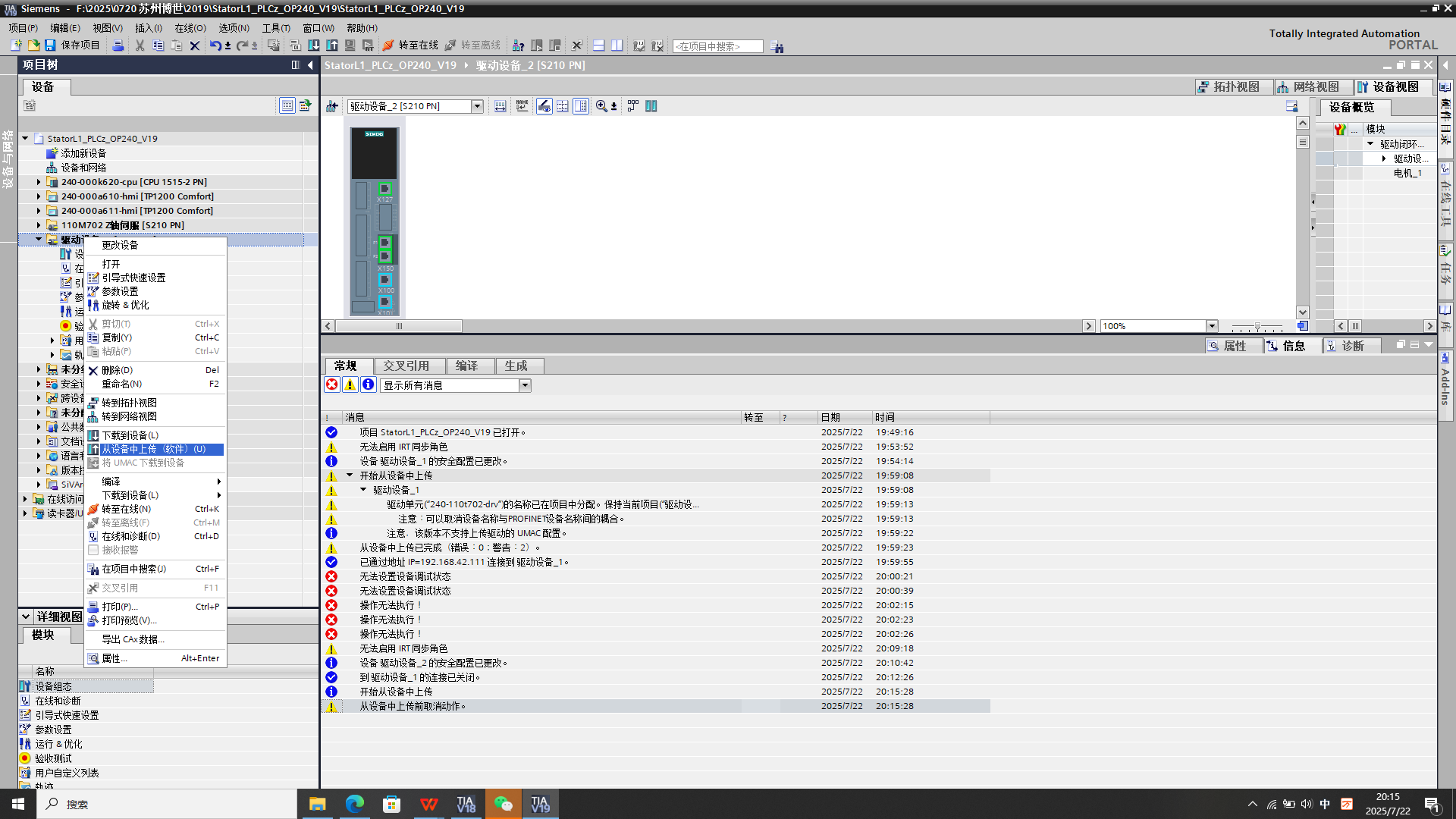Open the 诊断 diagnostics inspector tab

point(1351,346)
